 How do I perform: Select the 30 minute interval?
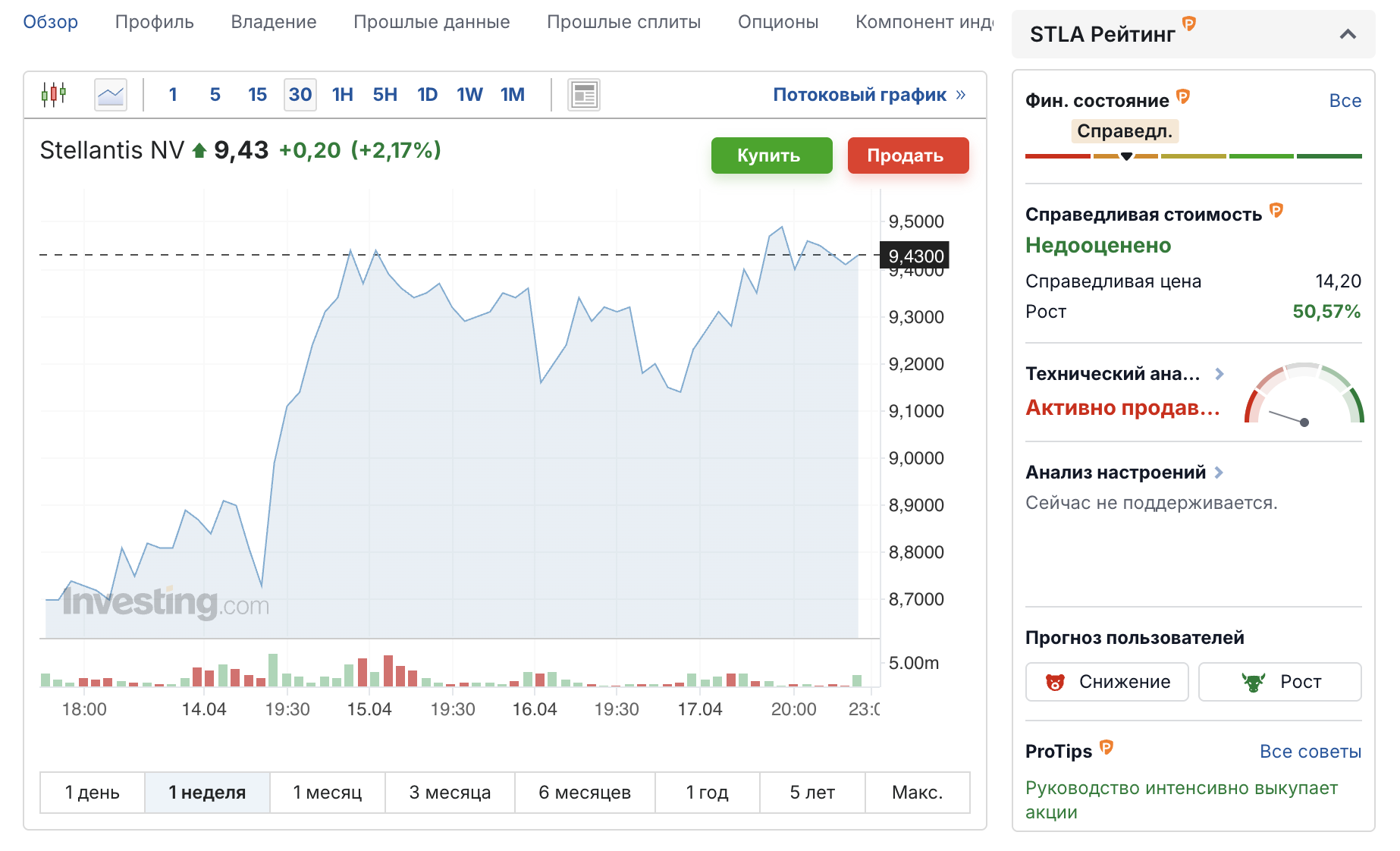(x=300, y=95)
